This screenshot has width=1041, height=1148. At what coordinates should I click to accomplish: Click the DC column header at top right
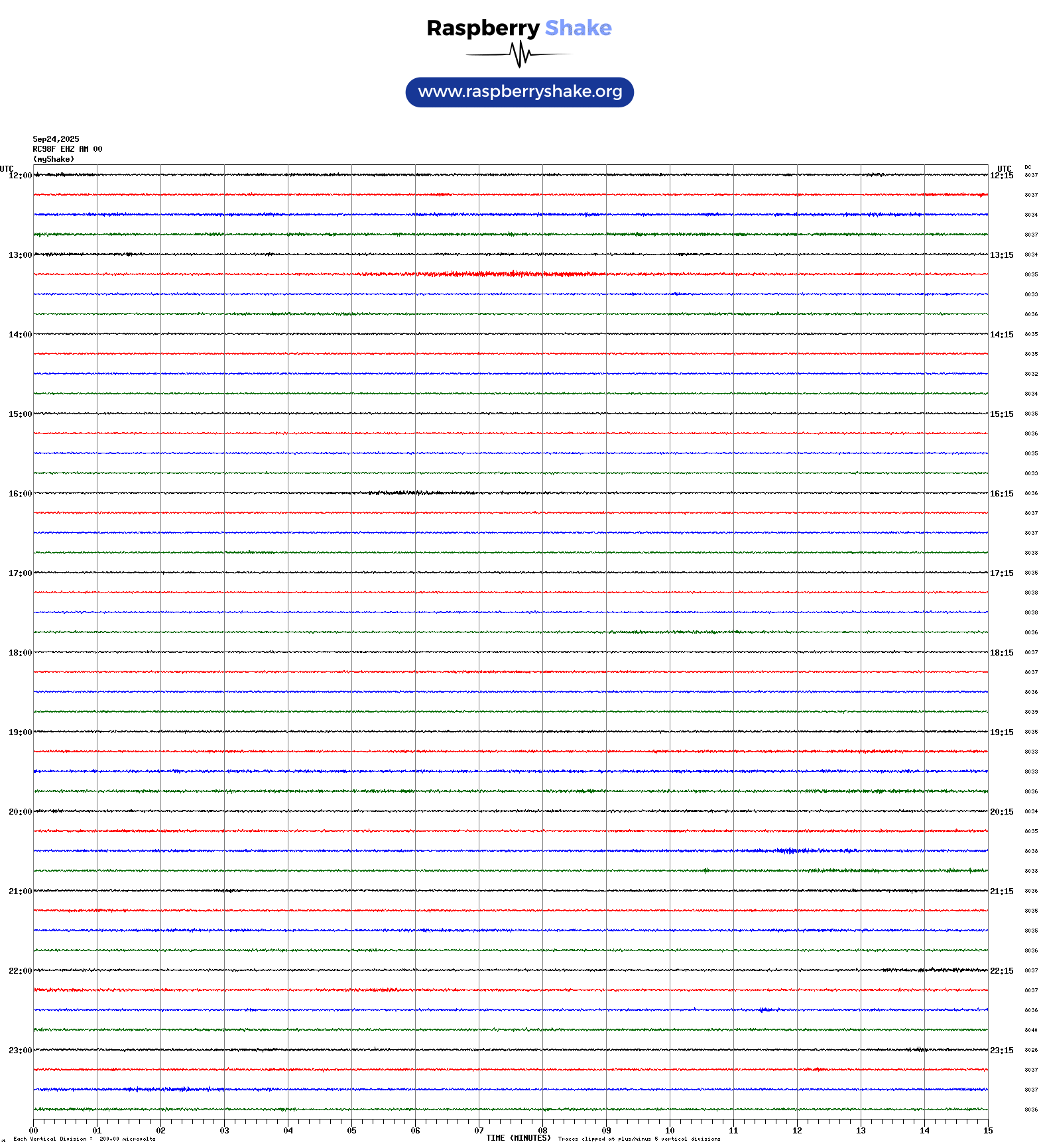pyautogui.click(x=1028, y=167)
